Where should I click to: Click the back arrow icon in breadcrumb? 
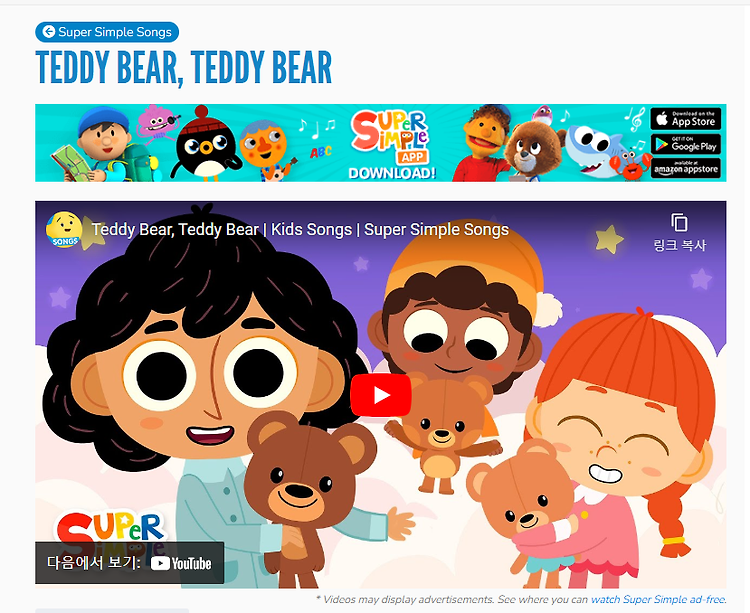point(48,32)
